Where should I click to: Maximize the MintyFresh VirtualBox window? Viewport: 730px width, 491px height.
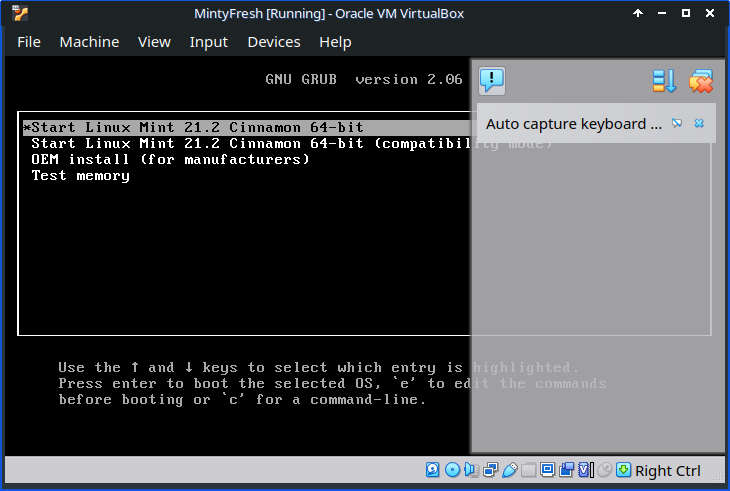click(686, 13)
